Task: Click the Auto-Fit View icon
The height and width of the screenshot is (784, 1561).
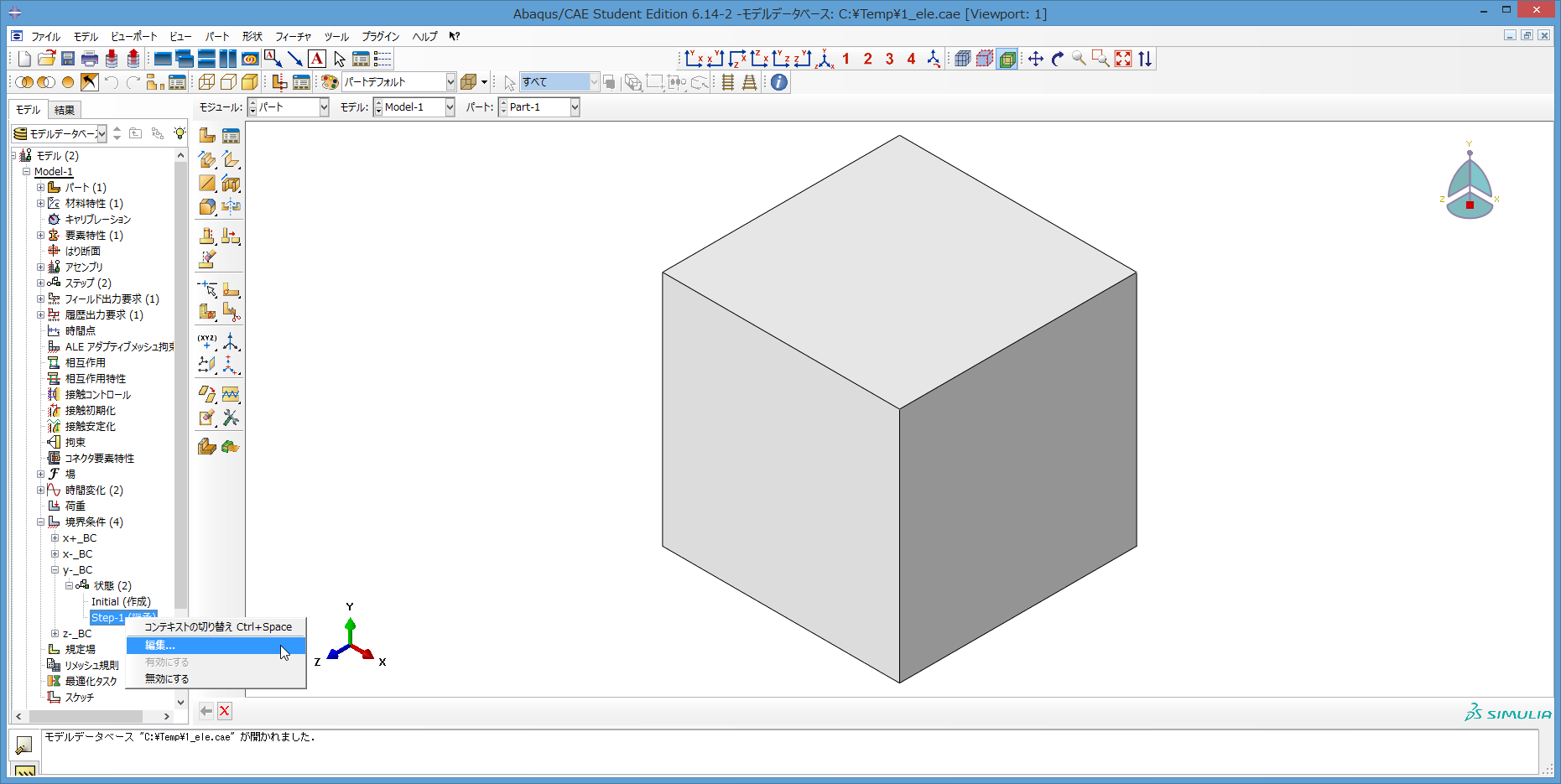Action: (1122, 59)
